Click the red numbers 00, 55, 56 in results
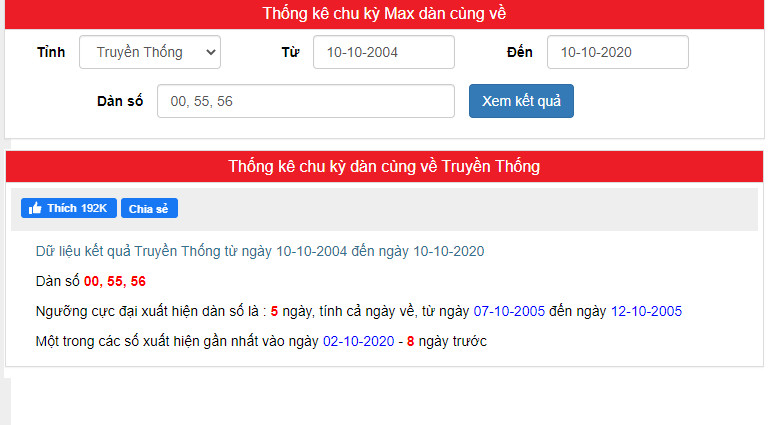The width and height of the screenshot is (775, 425). (115, 281)
